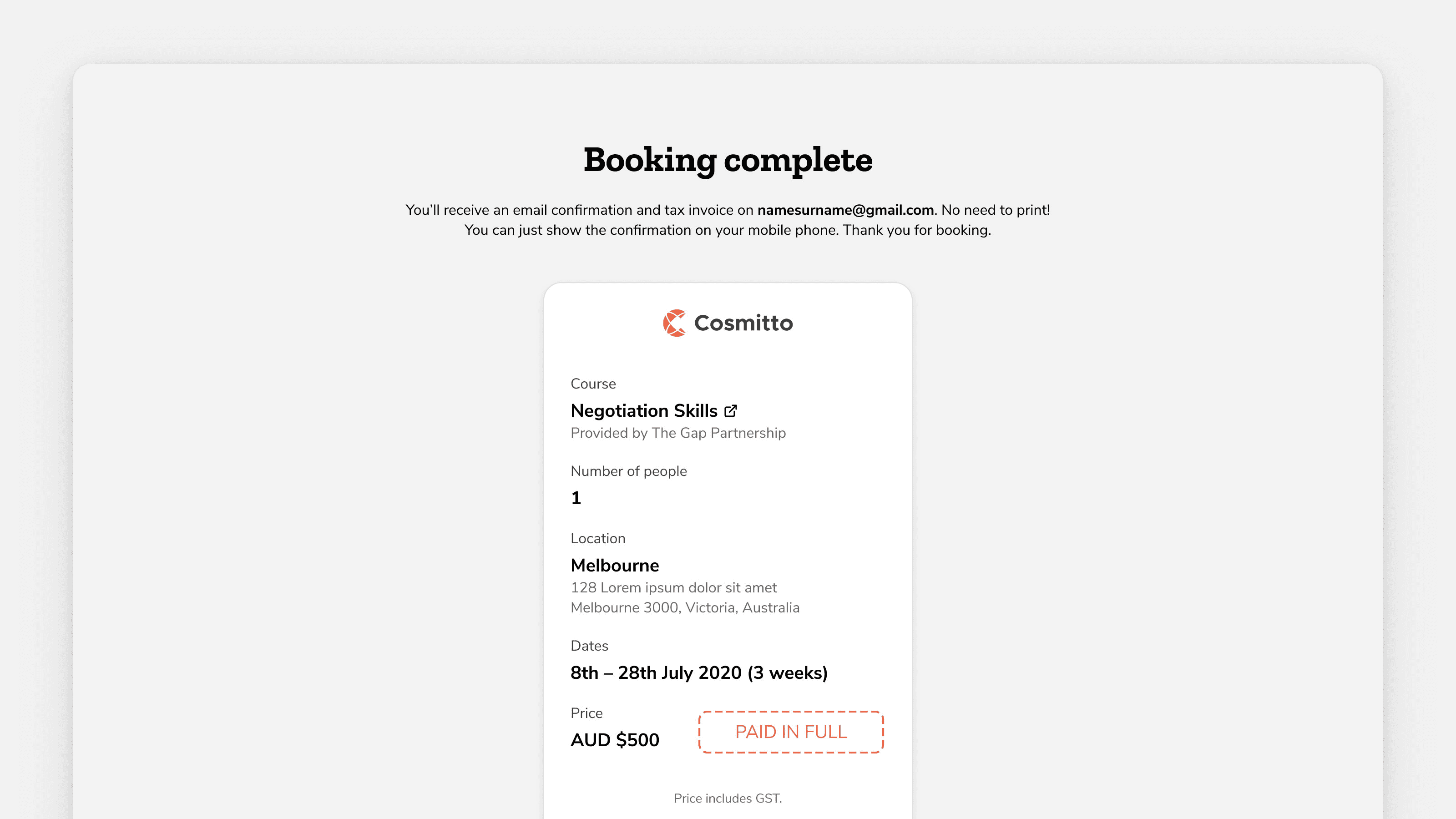Click the Thank you for booking sentence
This screenshot has width=1456, height=819.
tap(916, 230)
